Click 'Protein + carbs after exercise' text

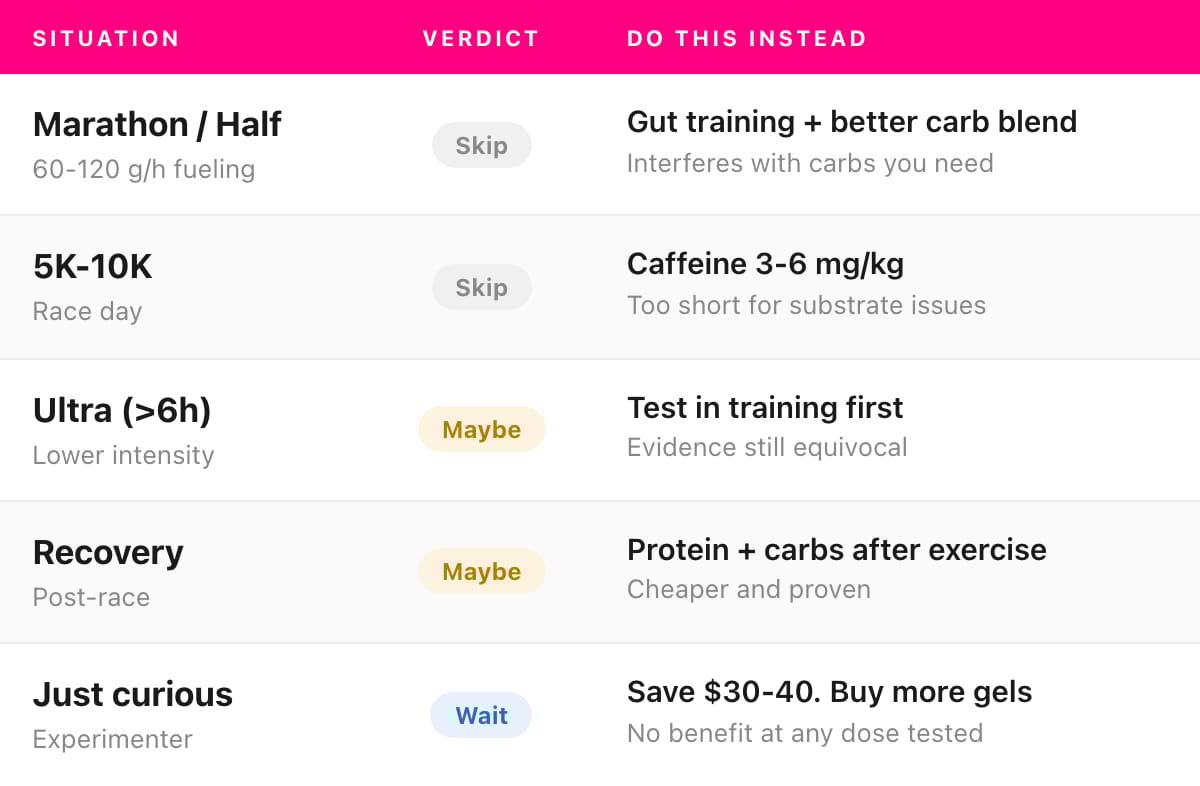[x=837, y=550]
